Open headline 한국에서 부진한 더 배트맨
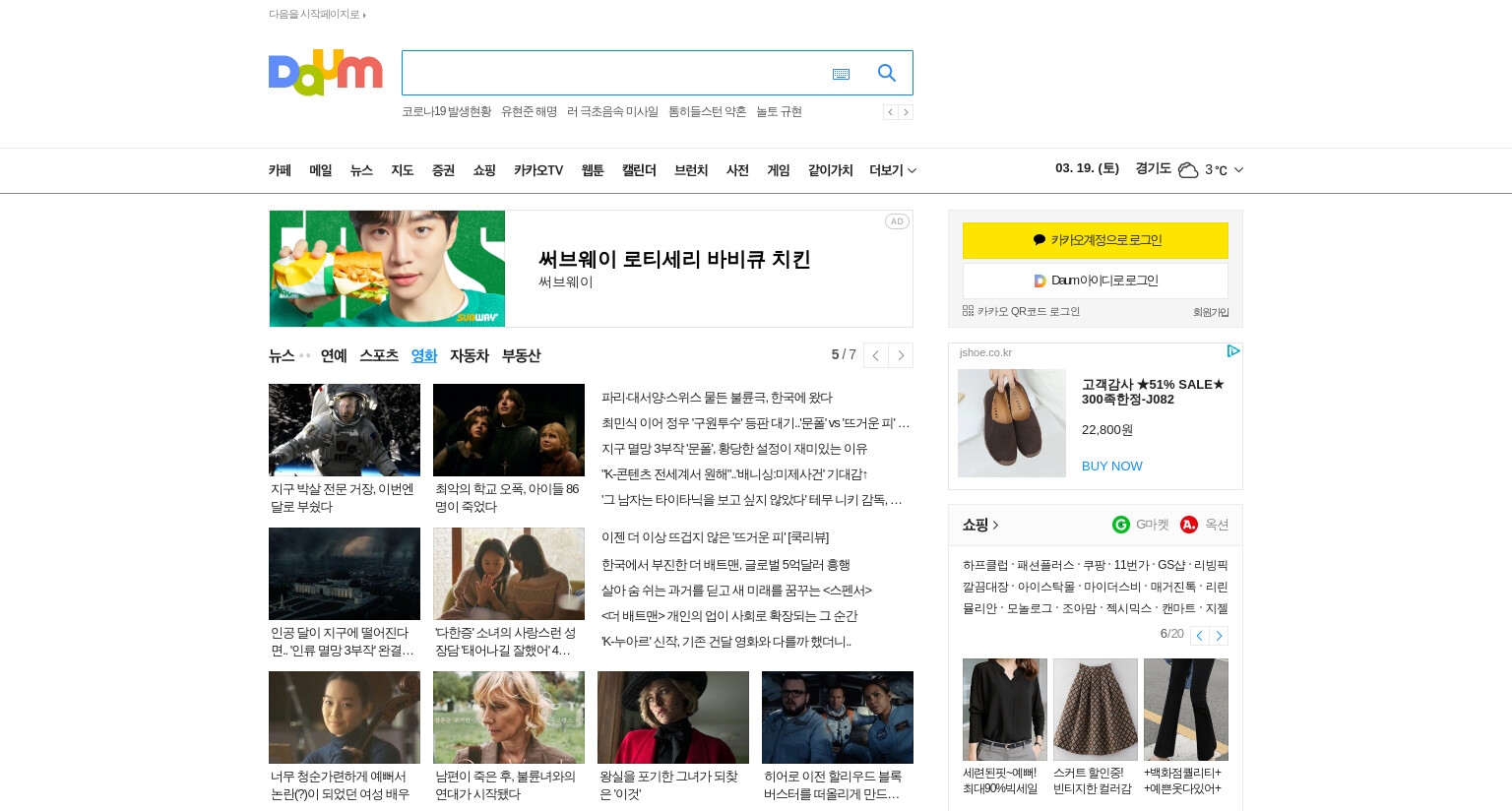 pos(725,565)
